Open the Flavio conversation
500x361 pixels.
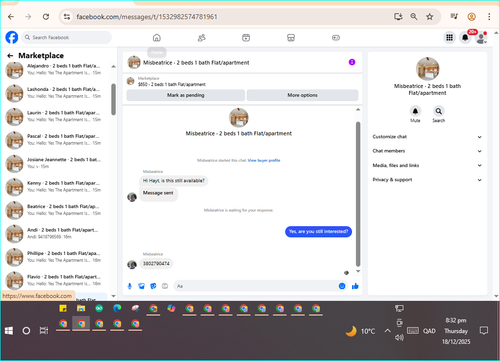click(x=58, y=280)
